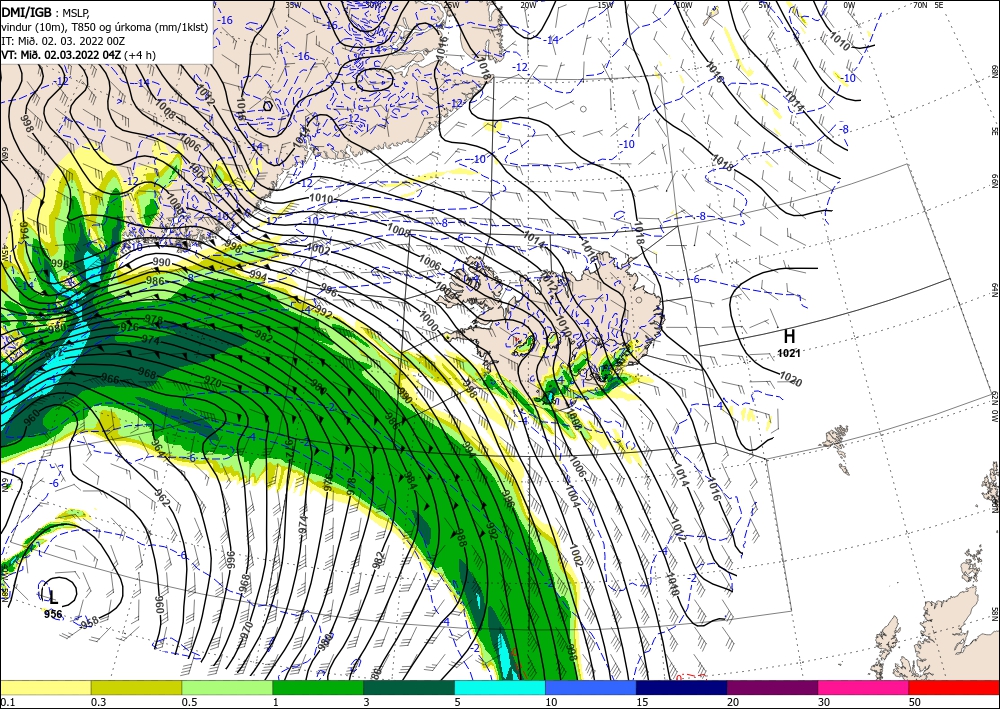Click the '20W' longitude label at top
The height and width of the screenshot is (709, 1000).
[528, 5]
